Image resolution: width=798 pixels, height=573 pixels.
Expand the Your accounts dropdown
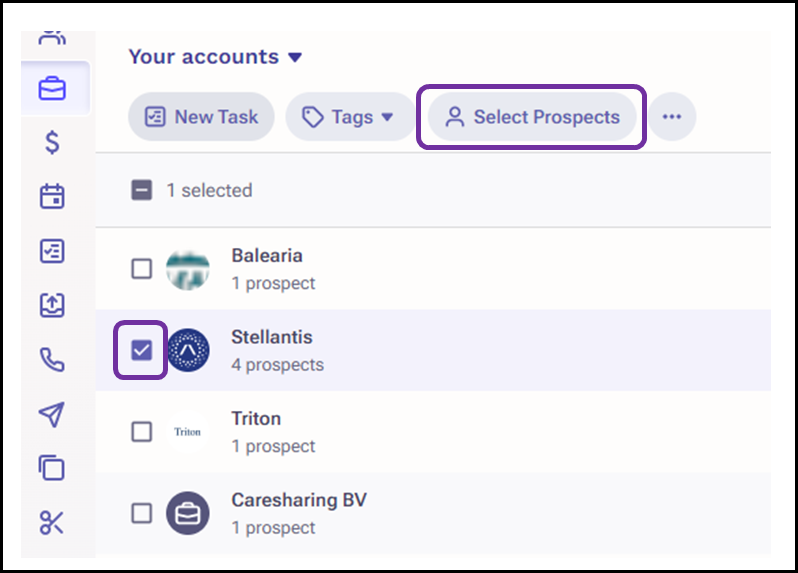pyautogui.click(x=215, y=56)
